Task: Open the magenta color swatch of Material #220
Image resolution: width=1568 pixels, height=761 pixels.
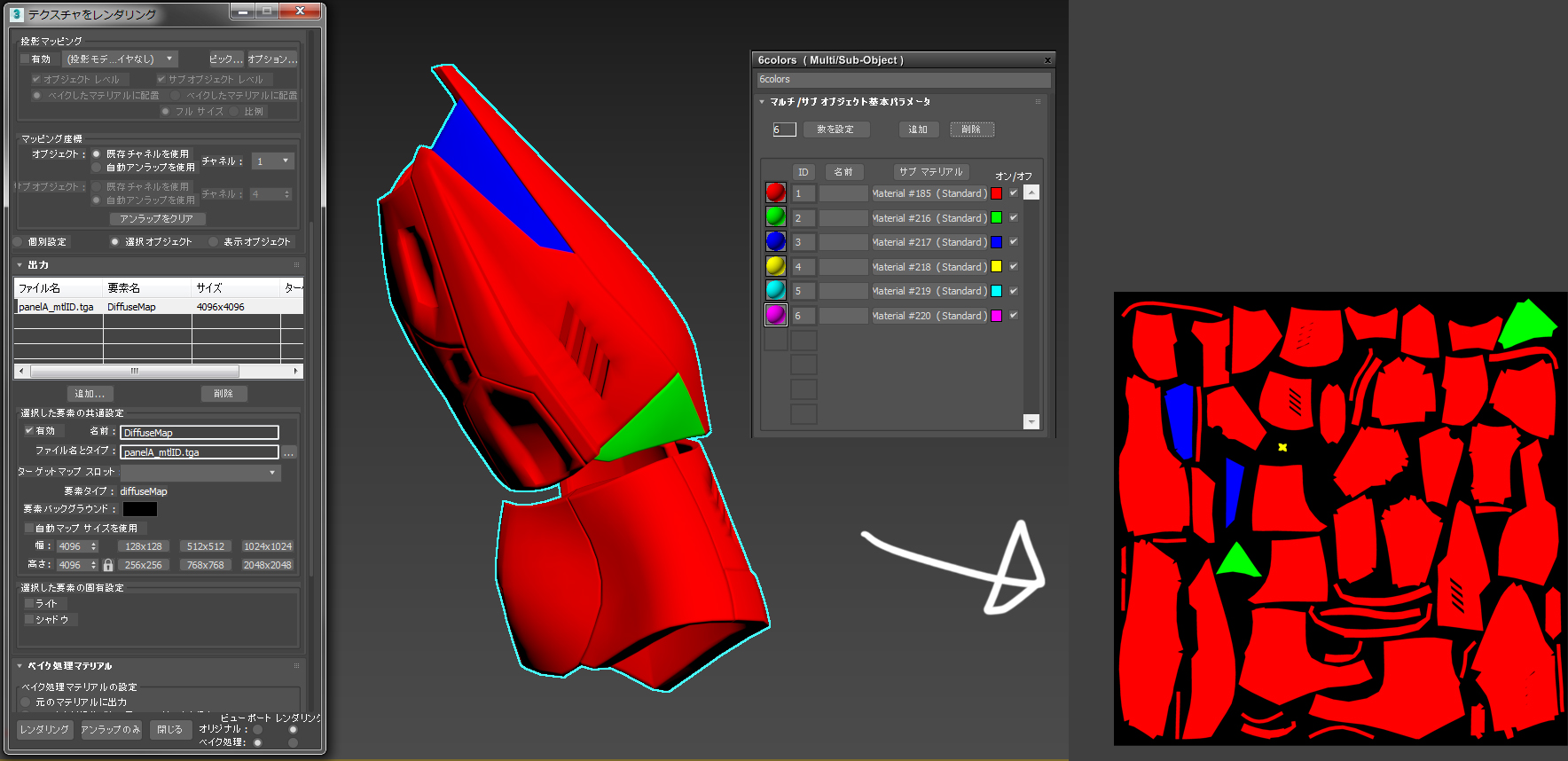Action: [996, 316]
